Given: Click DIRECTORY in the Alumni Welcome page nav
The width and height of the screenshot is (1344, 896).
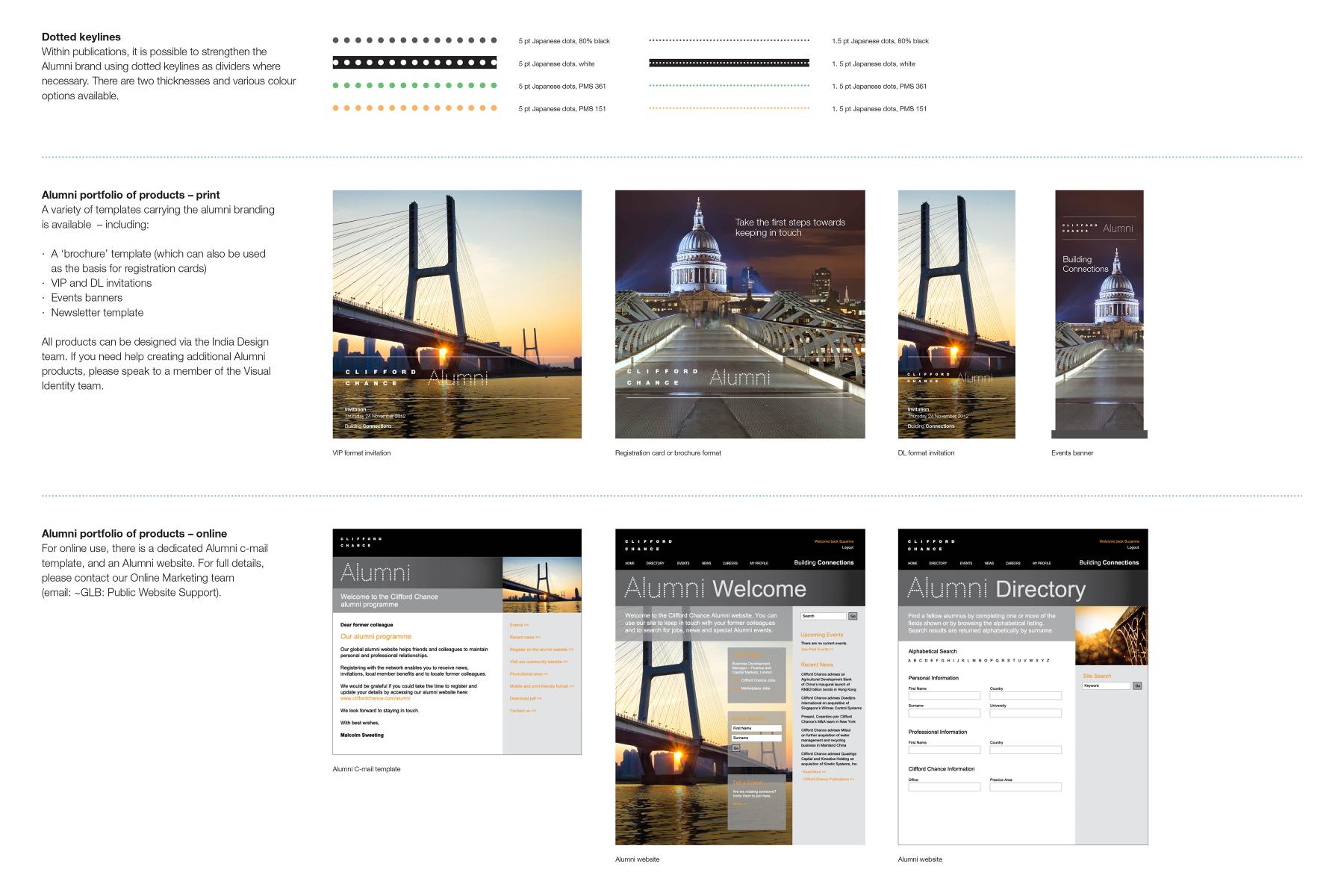Looking at the screenshot, I should pyautogui.click(x=655, y=563).
